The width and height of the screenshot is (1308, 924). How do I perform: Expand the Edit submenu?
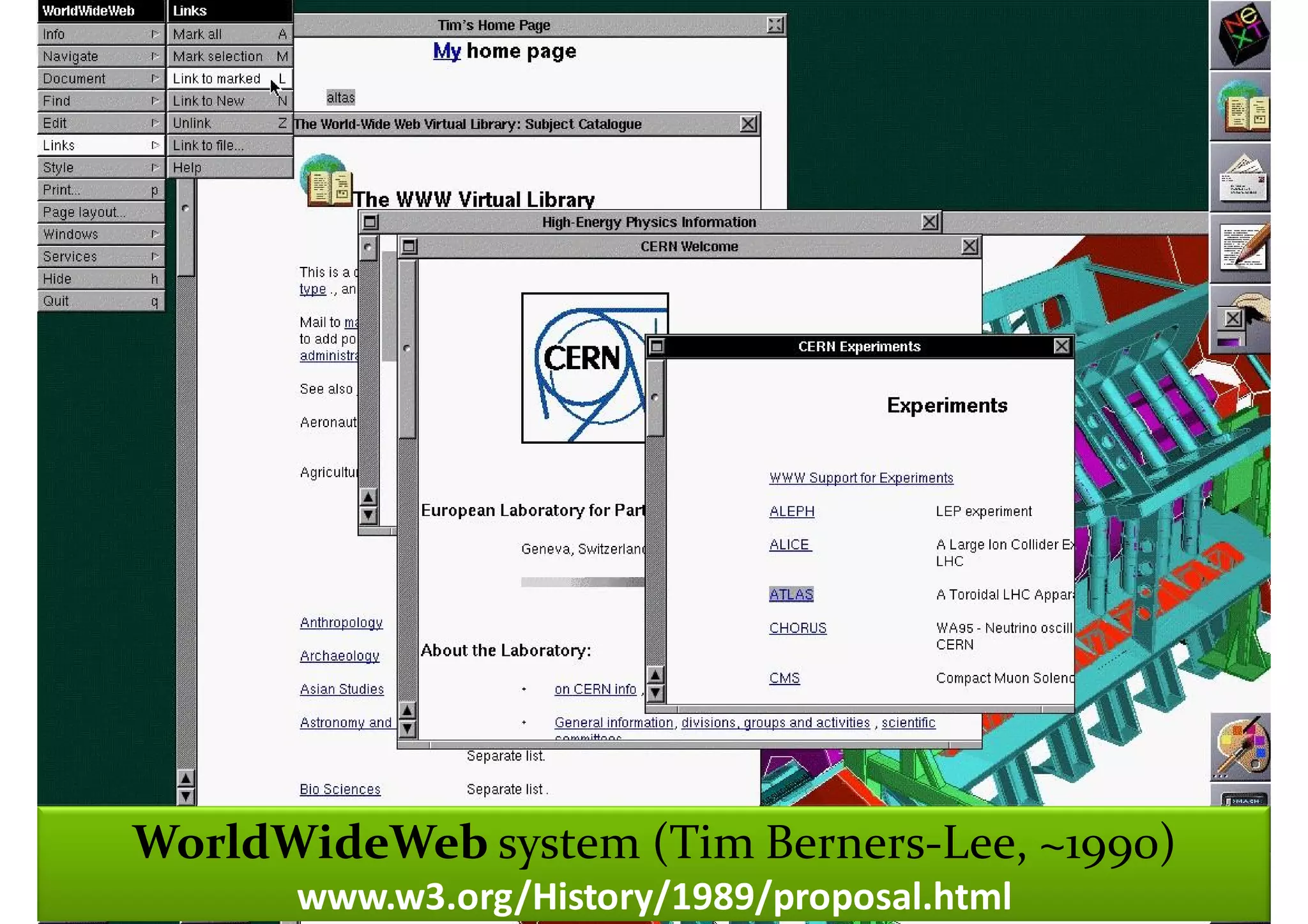[x=101, y=123]
